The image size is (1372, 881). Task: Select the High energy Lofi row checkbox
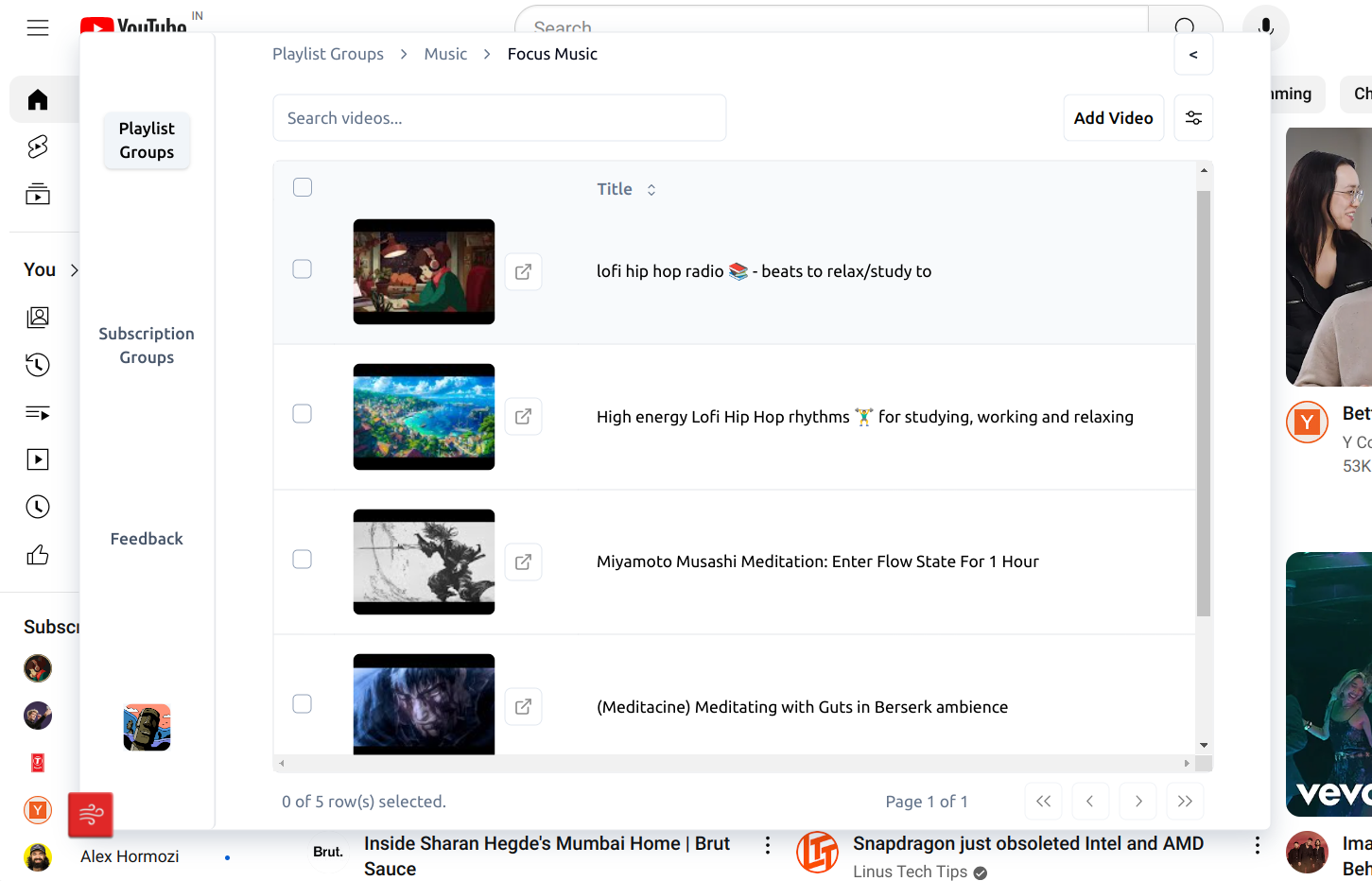[303, 414]
